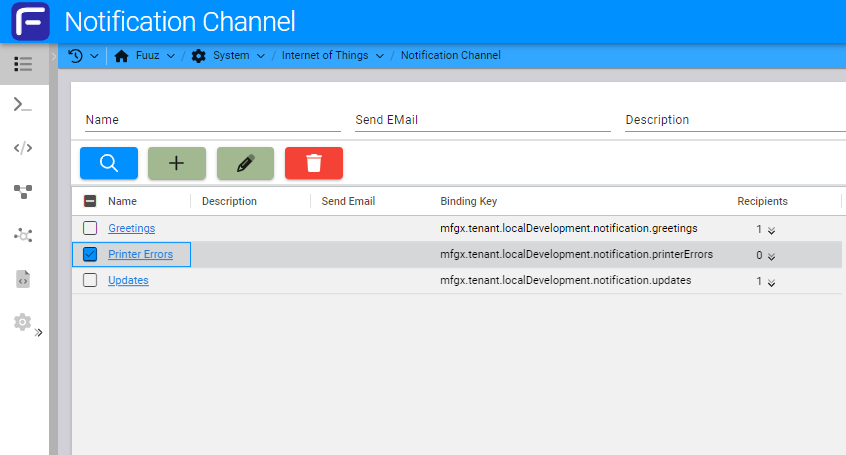Click the pencil edit button

click(x=245, y=163)
